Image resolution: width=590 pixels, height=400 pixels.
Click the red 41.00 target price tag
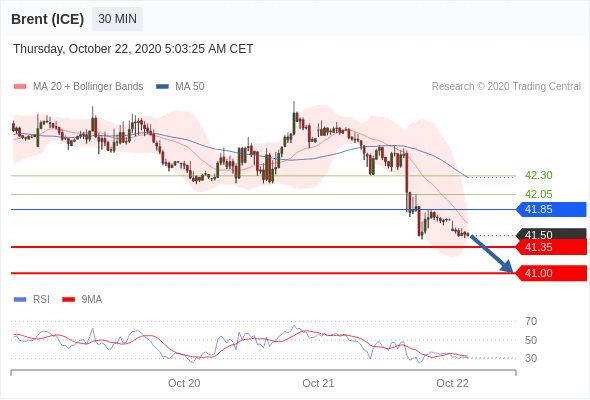point(551,273)
